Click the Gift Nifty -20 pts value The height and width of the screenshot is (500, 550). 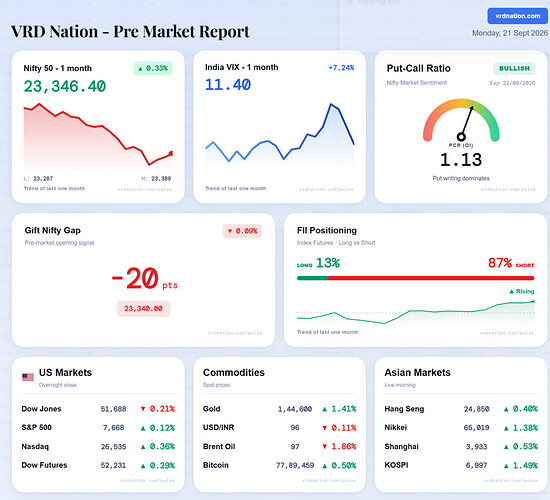click(x=145, y=279)
